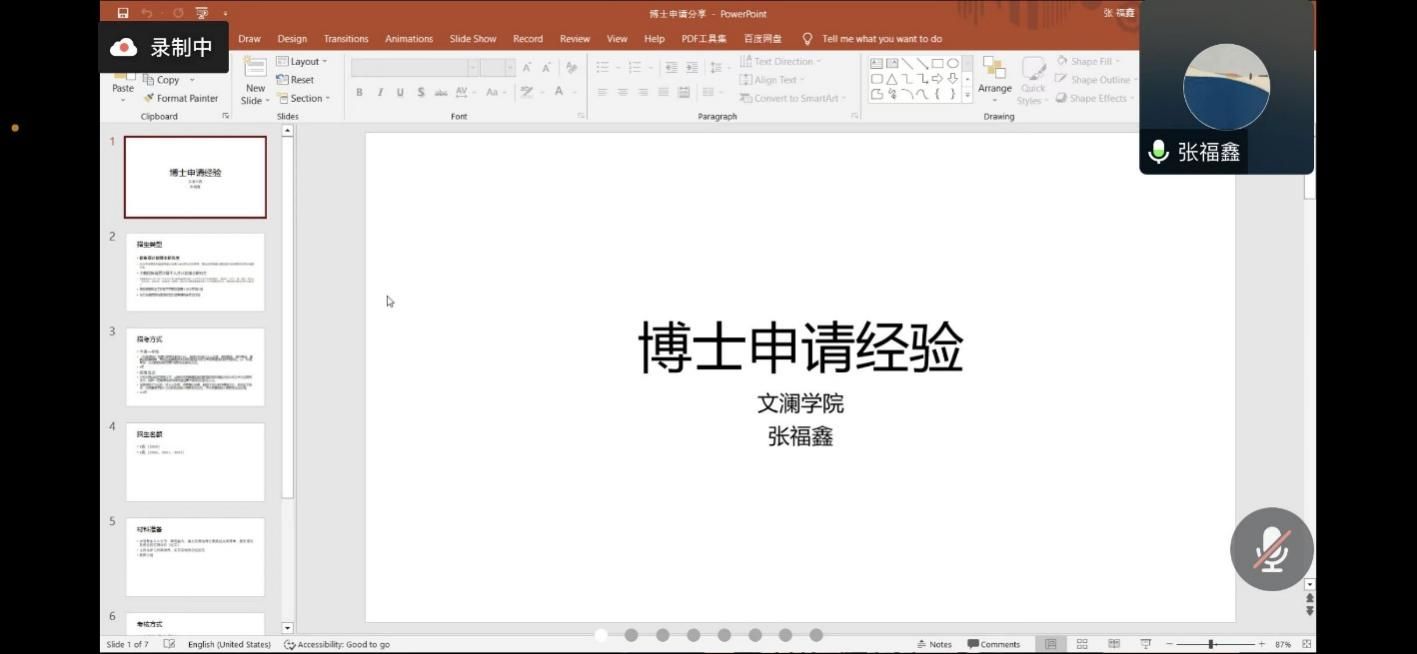Open the font size combo box
1417x654 pixels.
(497, 68)
